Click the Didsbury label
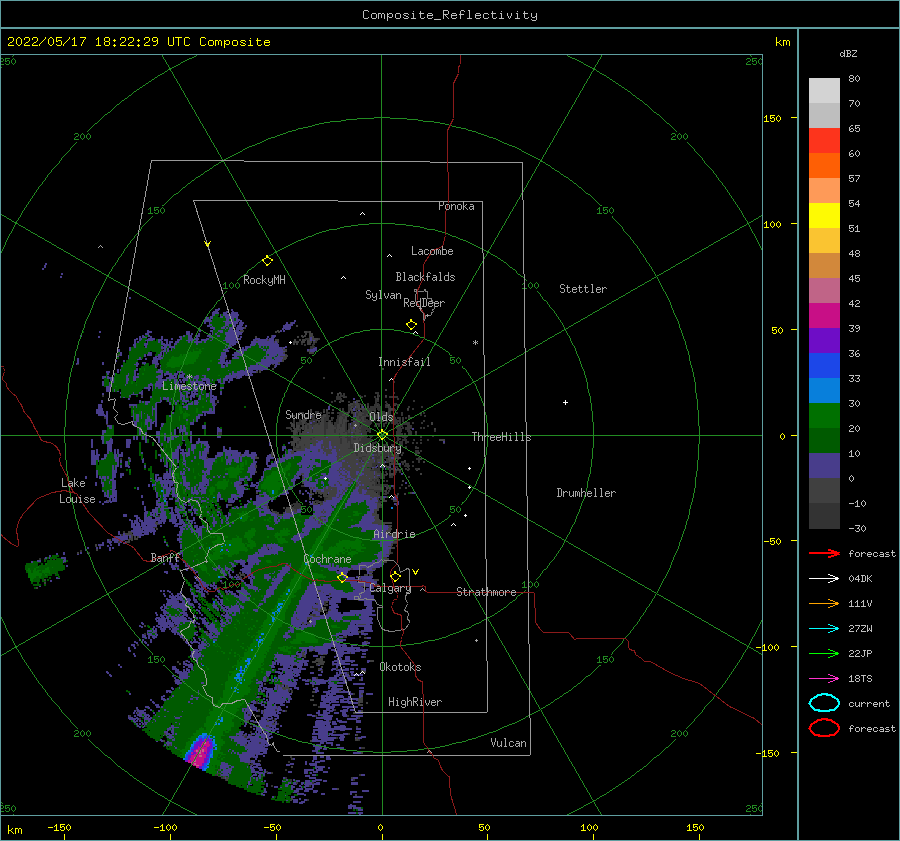Viewport: 900px width, 841px height. click(x=377, y=448)
